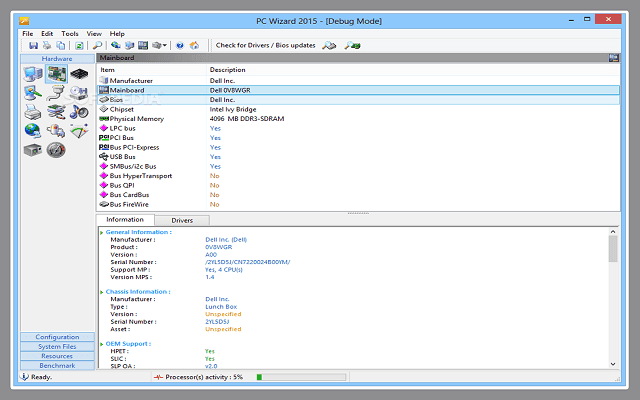
Task: Open the Benchmark panel section
Action: (x=57, y=365)
